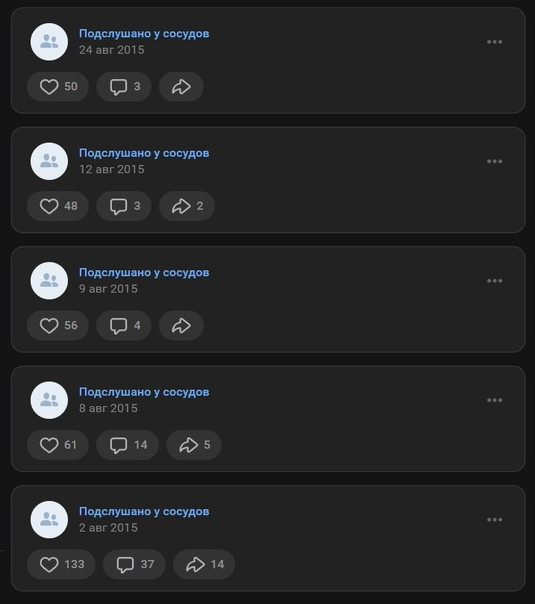Share the 12 авг 2015 post

pos(187,206)
